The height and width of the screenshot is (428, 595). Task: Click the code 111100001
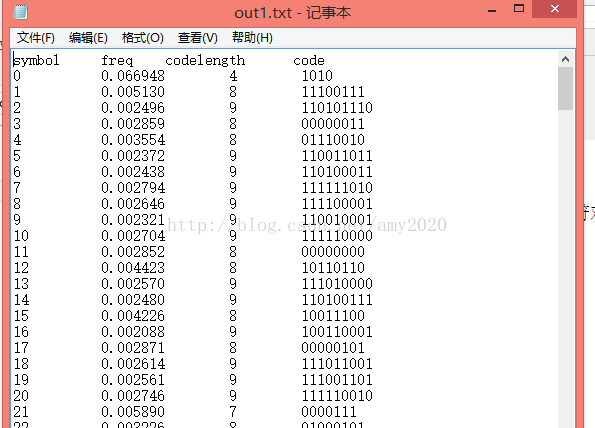point(337,204)
